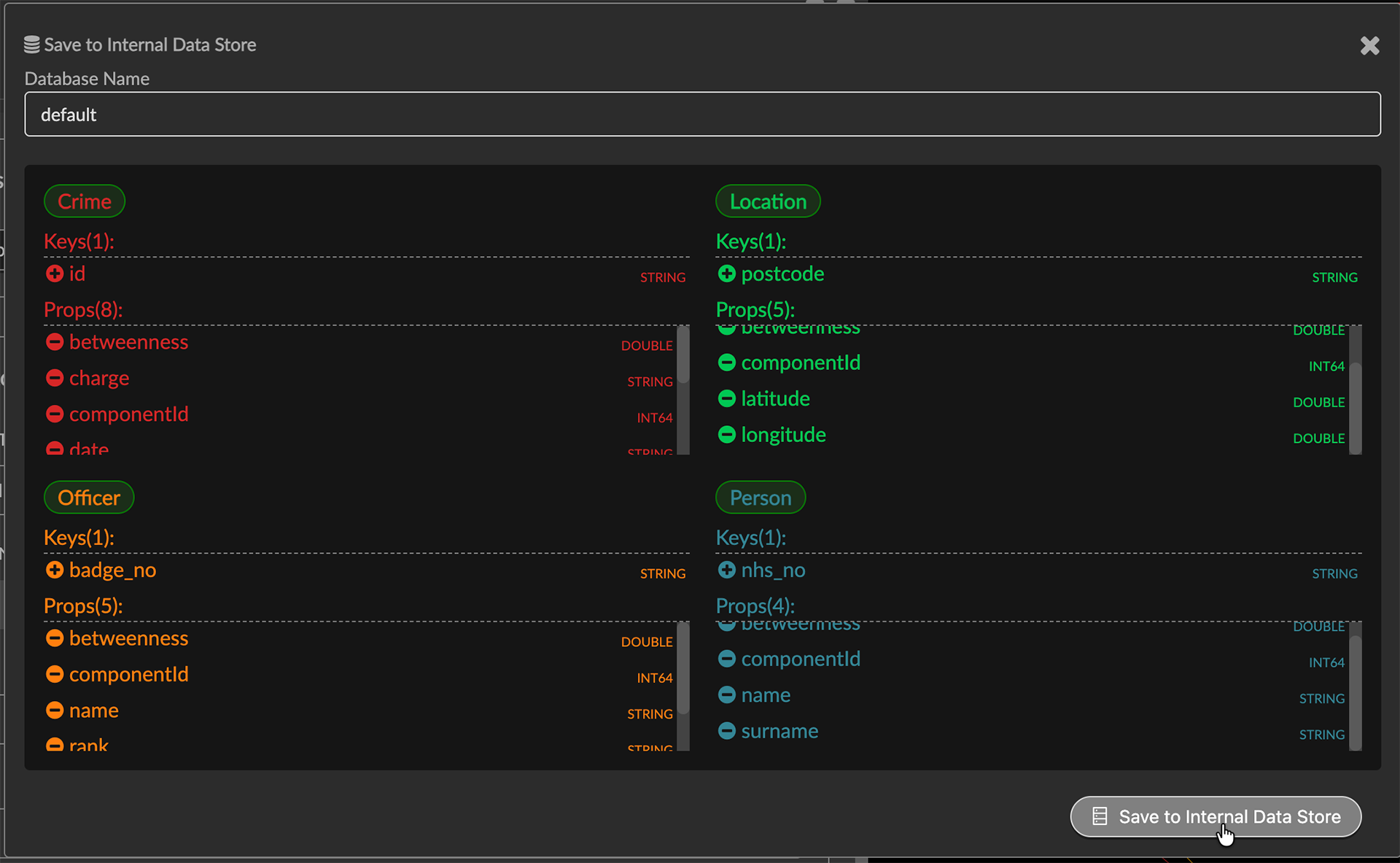Image resolution: width=1400 pixels, height=863 pixels.
Task: Close the Save to Internal Data Store dialog
Action: coord(1369,45)
